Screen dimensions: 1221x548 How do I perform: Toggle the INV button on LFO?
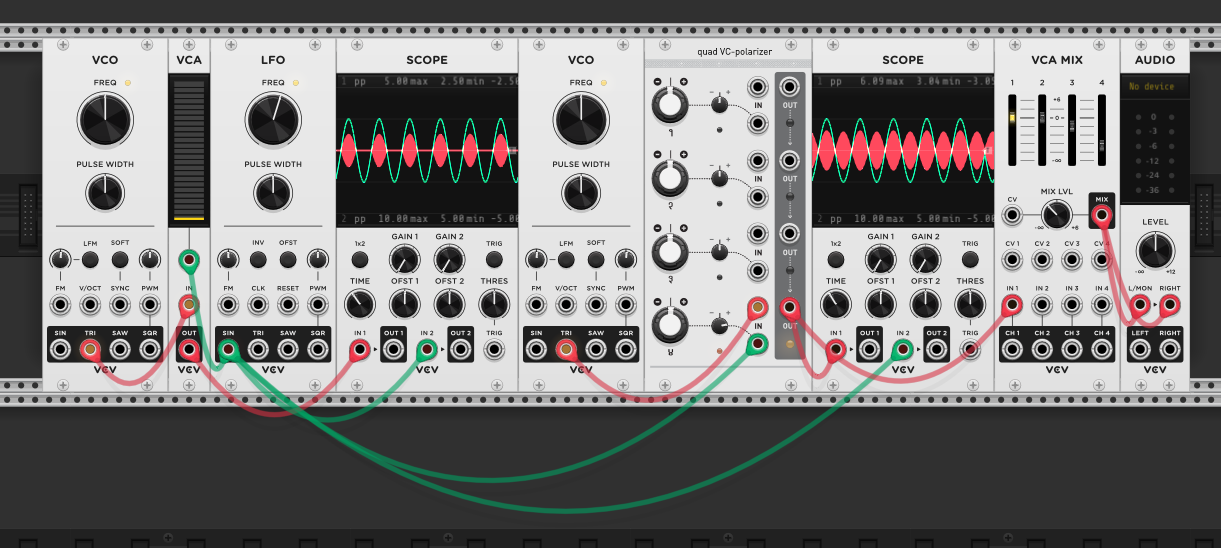click(x=258, y=260)
